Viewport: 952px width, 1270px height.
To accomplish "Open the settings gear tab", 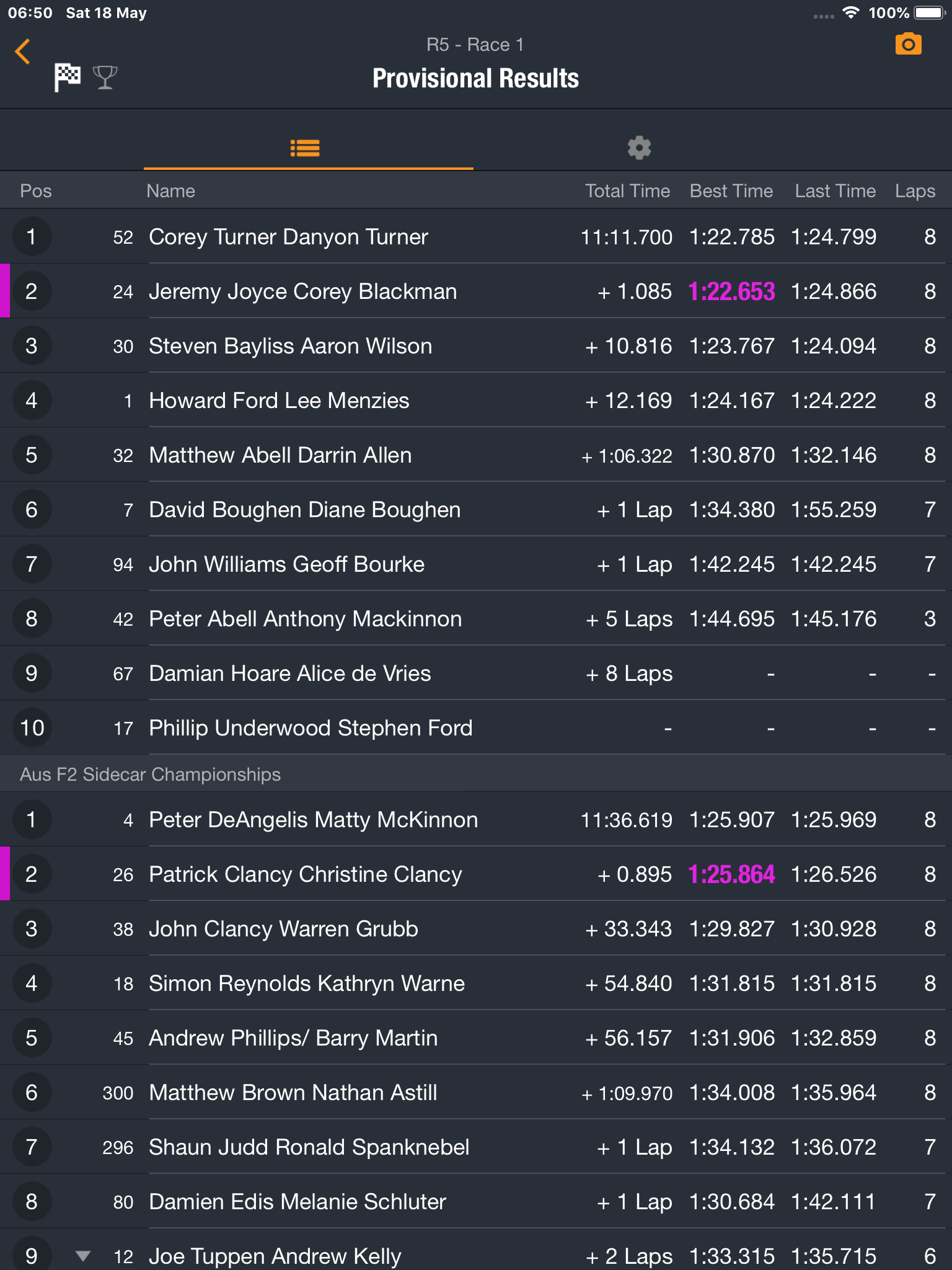I will (x=639, y=148).
